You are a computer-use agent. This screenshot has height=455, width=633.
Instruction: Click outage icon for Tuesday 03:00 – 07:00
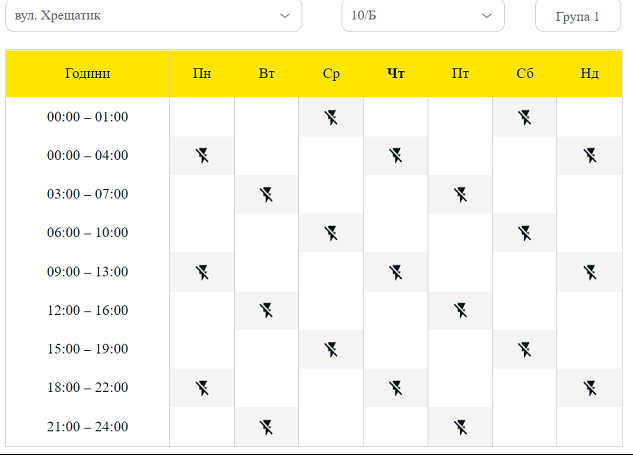(266, 194)
